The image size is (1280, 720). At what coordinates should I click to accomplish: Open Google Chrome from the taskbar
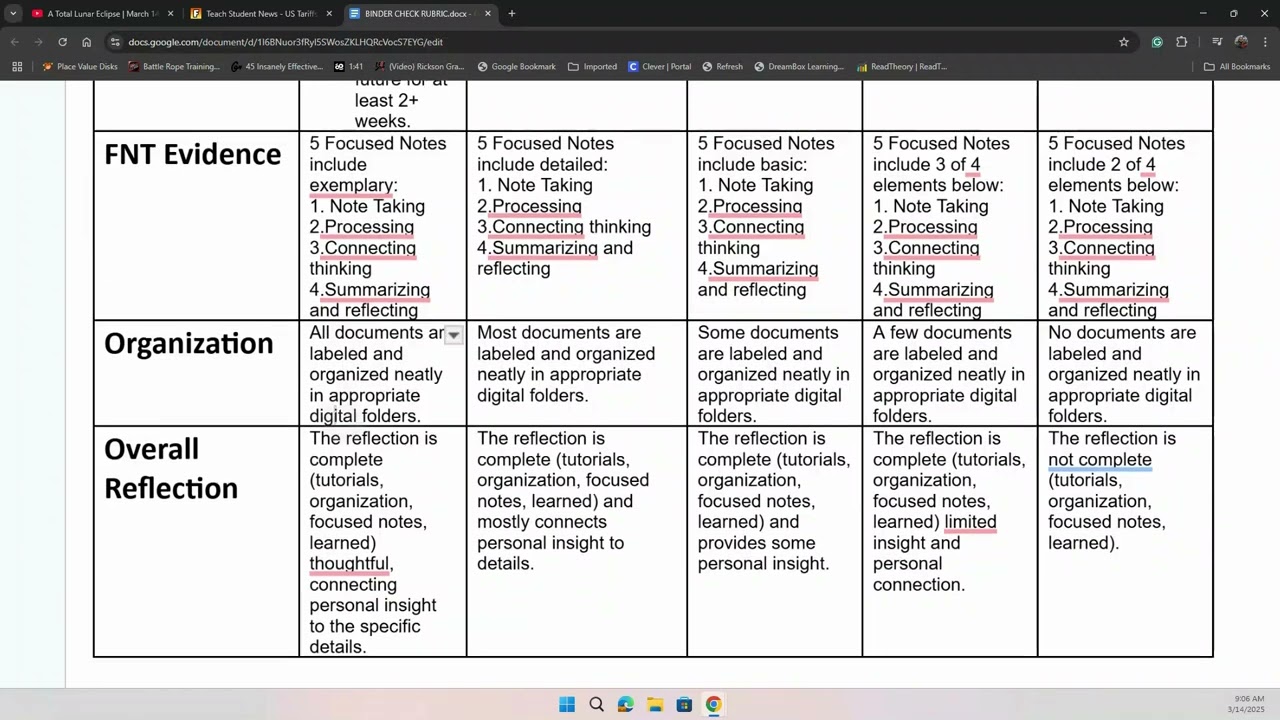click(713, 705)
